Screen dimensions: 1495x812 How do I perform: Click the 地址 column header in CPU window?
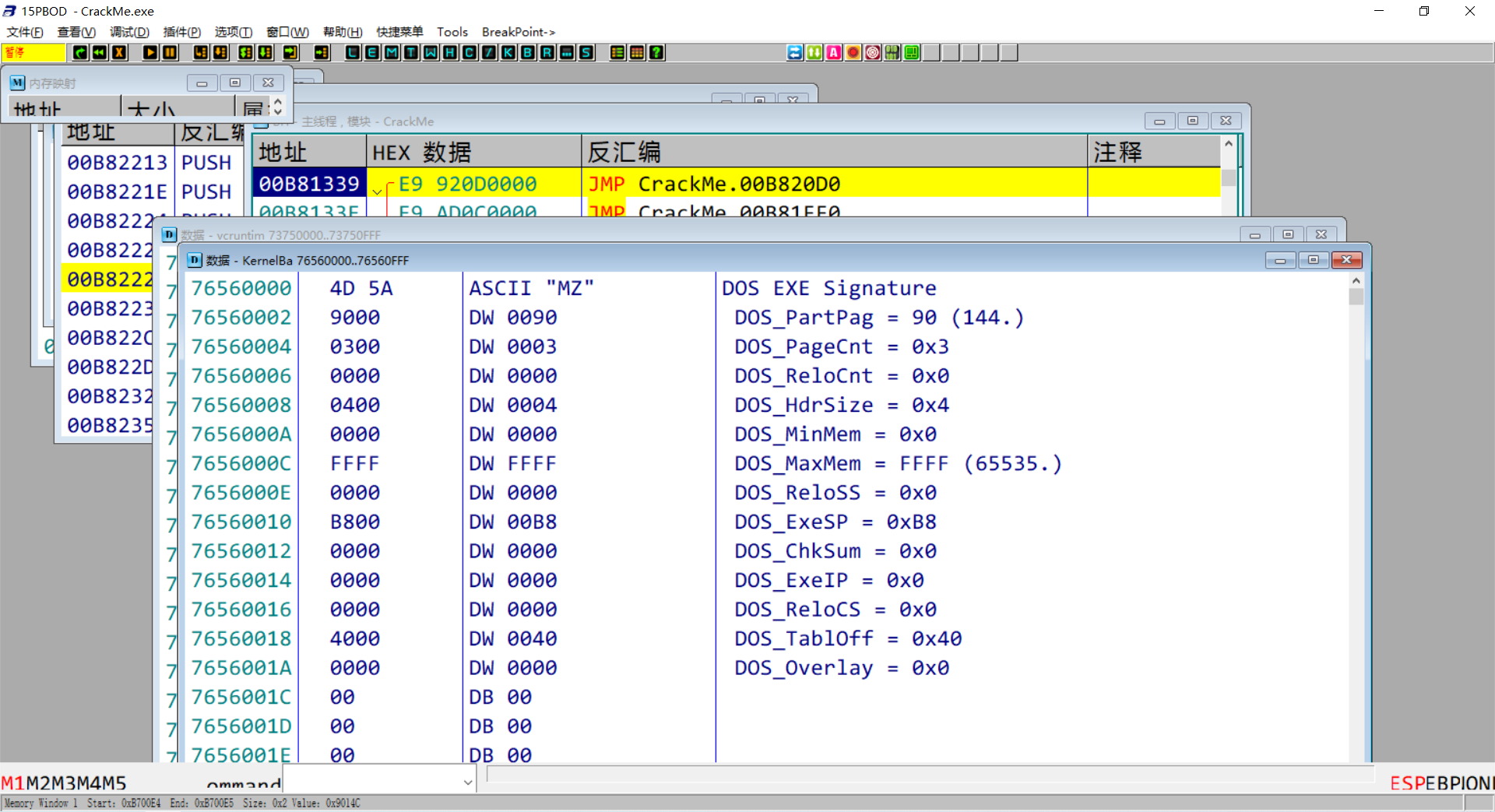[x=309, y=152]
